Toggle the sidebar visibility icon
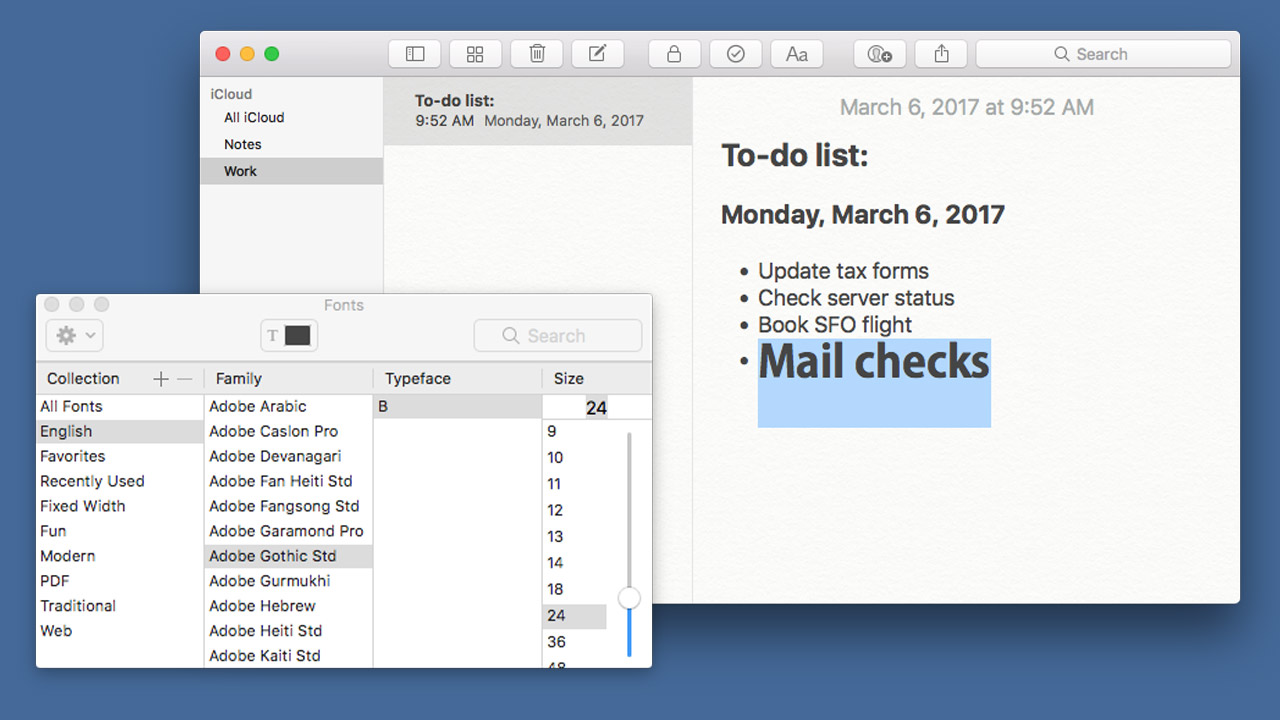 [414, 53]
